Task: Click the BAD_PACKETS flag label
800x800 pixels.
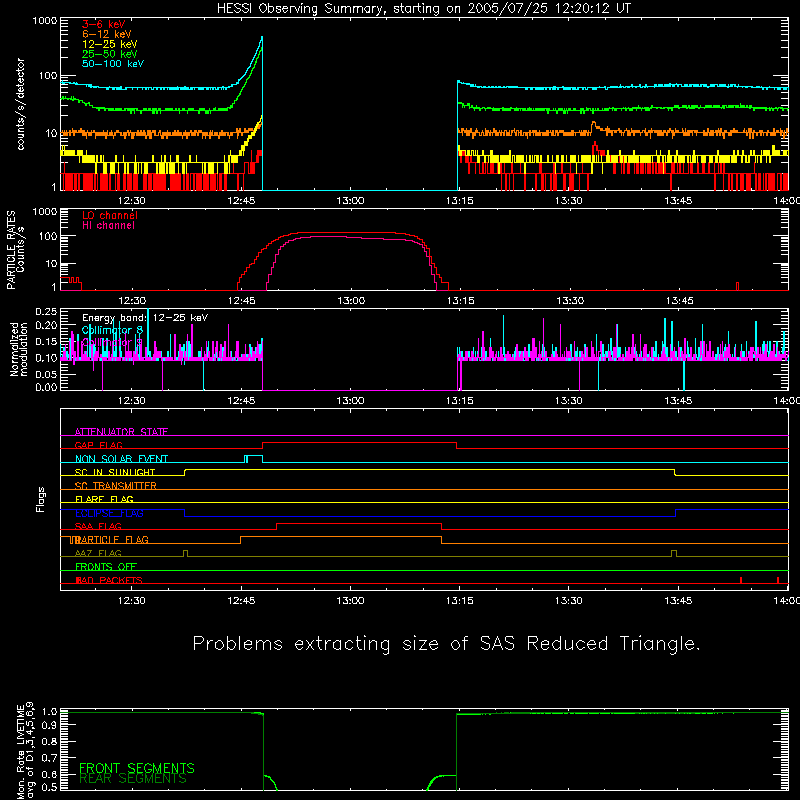Action: coord(109,580)
